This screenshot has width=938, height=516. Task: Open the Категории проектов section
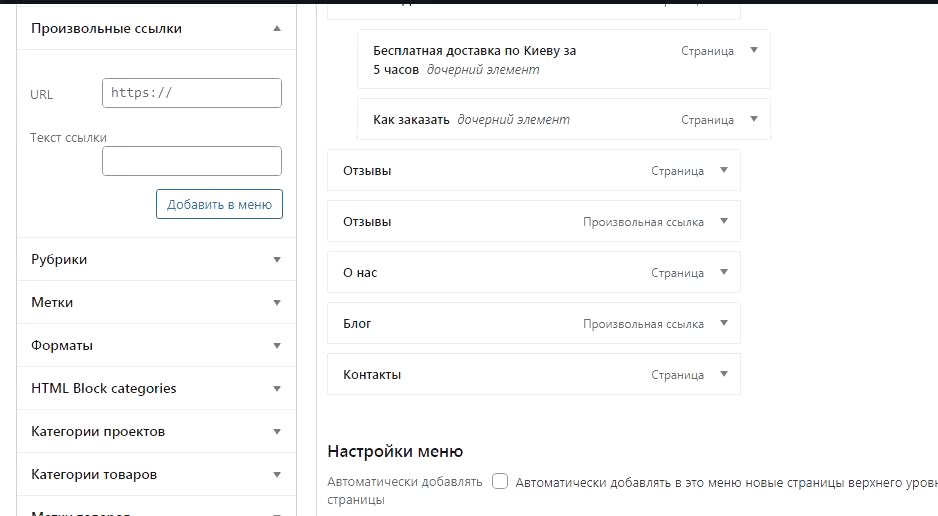[277, 432]
